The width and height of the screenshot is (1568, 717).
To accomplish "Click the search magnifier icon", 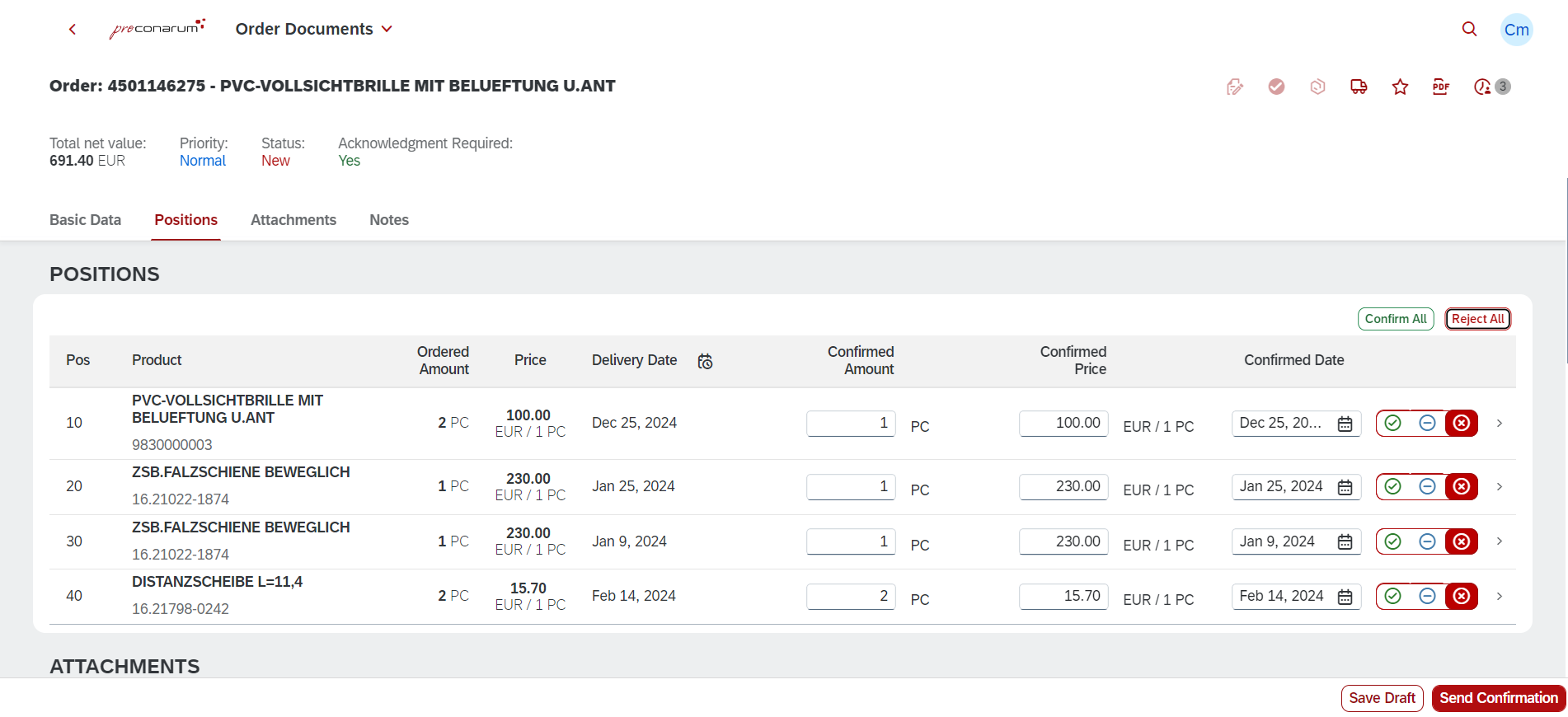I will point(1469,29).
